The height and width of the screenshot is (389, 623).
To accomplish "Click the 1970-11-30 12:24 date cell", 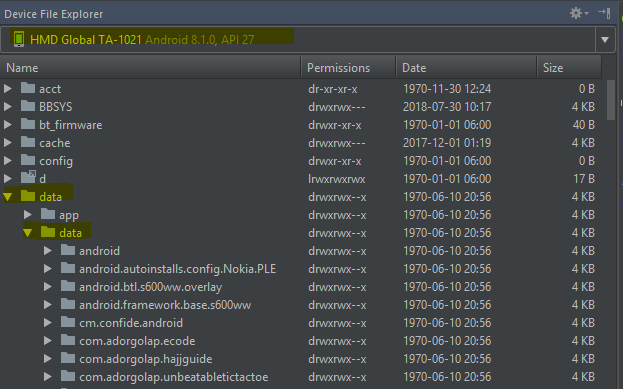I will (447, 89).
